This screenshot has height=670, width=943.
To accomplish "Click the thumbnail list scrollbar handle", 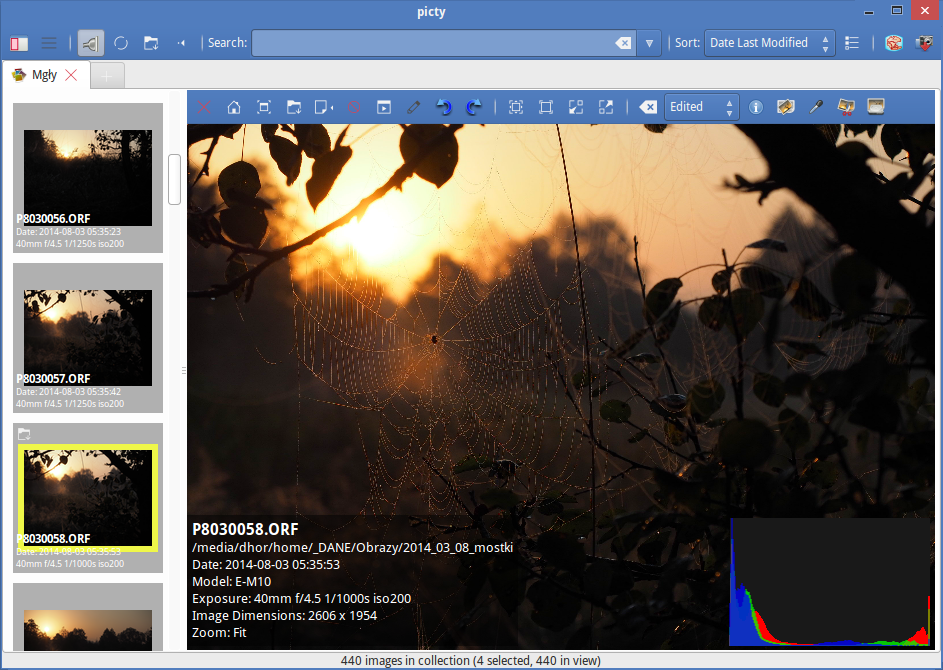I will pyautogui.click(x=174, y=179).
